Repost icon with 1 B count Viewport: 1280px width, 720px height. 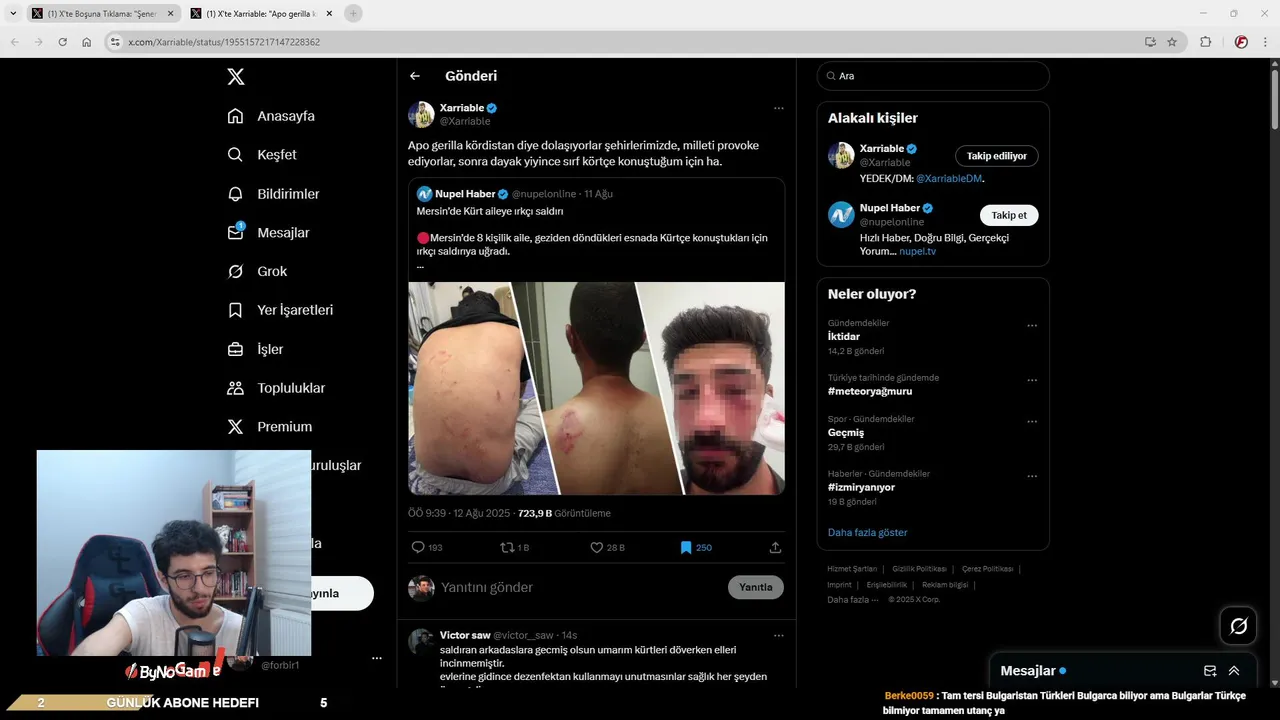514,547
